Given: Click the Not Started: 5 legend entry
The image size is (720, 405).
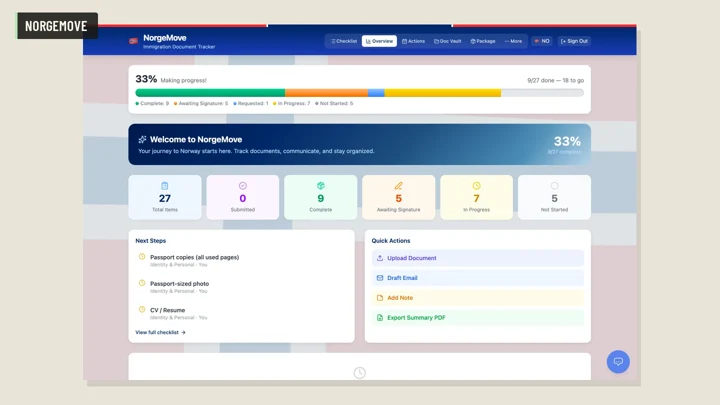Looking at the screenshot, I should (x=334, y=103).
